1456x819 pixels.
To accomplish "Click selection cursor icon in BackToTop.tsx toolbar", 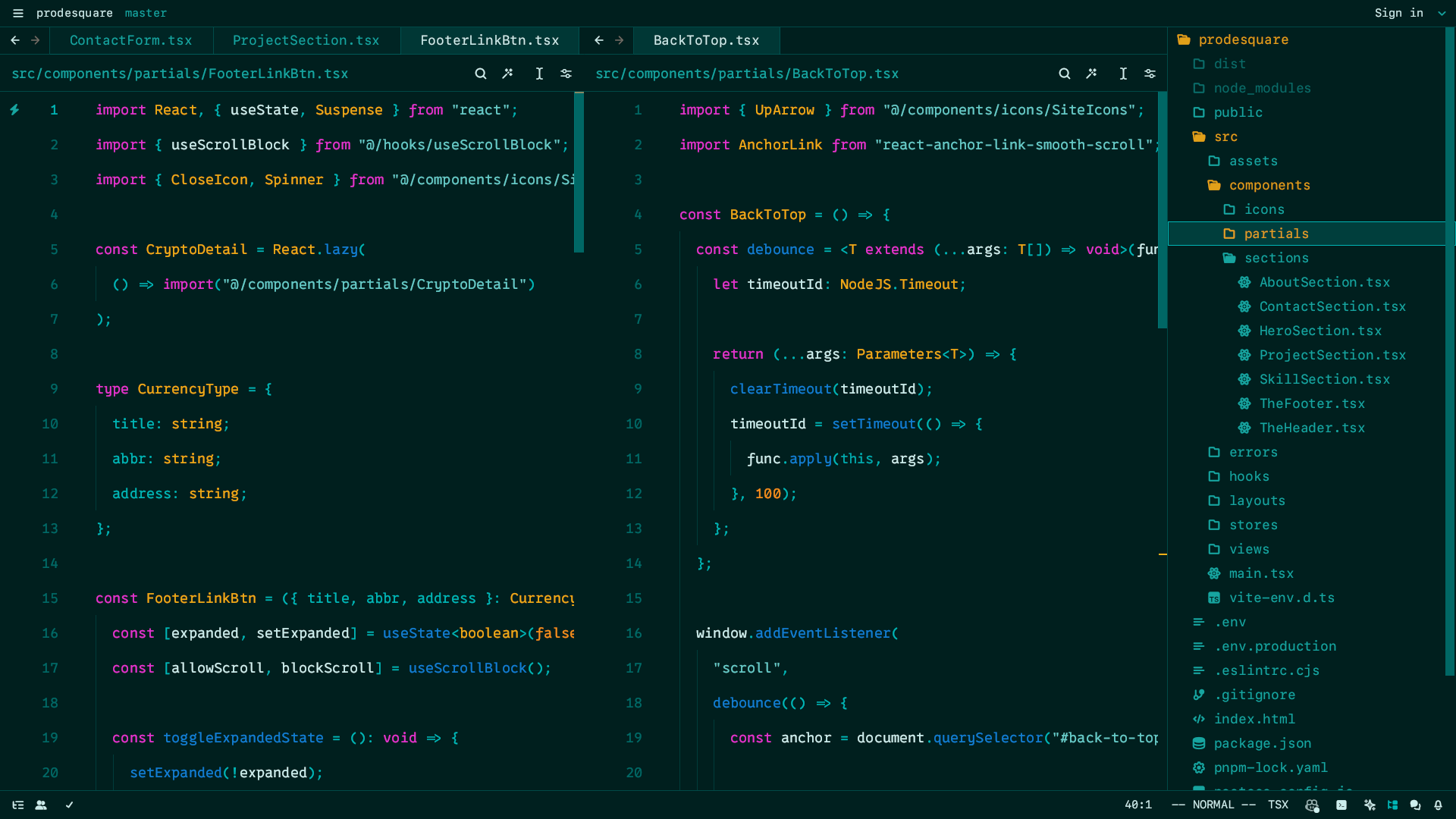I will pyautogui.click(x=1123, y=74).
